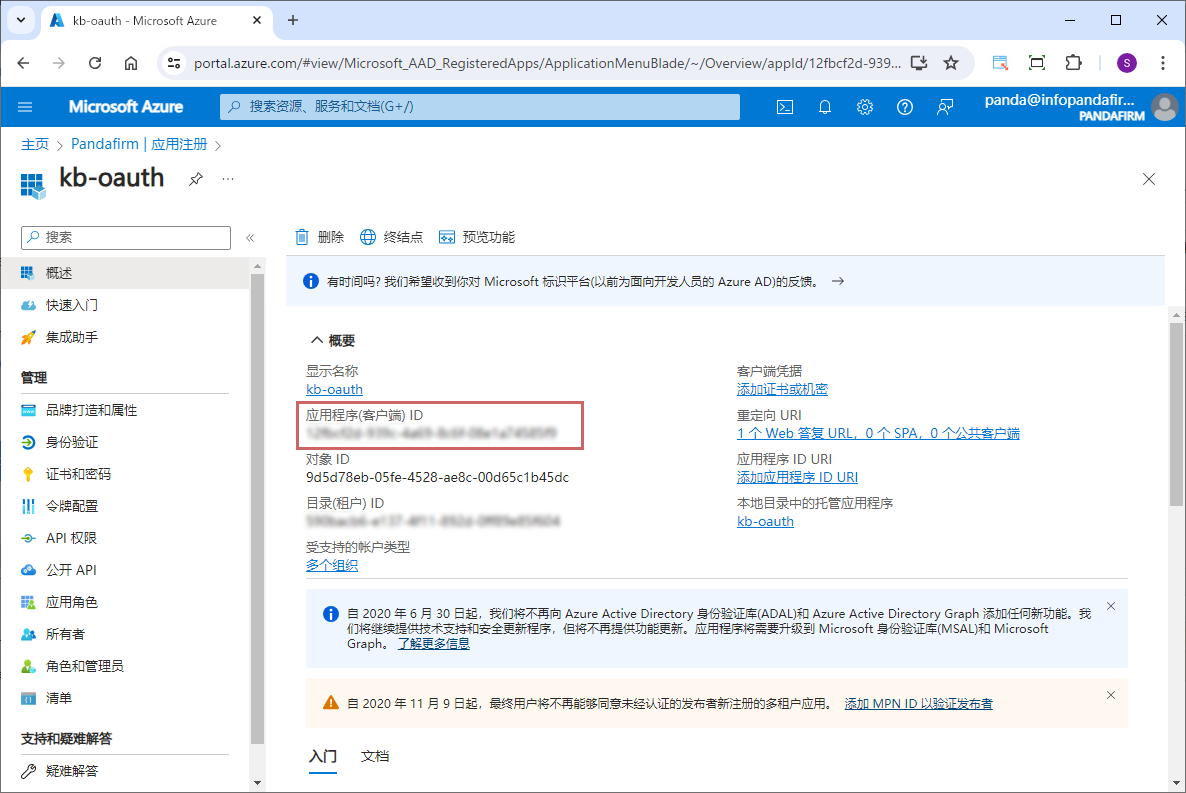
Task: Select 证书和密码 in sidebar
Action: coord(78,474)
